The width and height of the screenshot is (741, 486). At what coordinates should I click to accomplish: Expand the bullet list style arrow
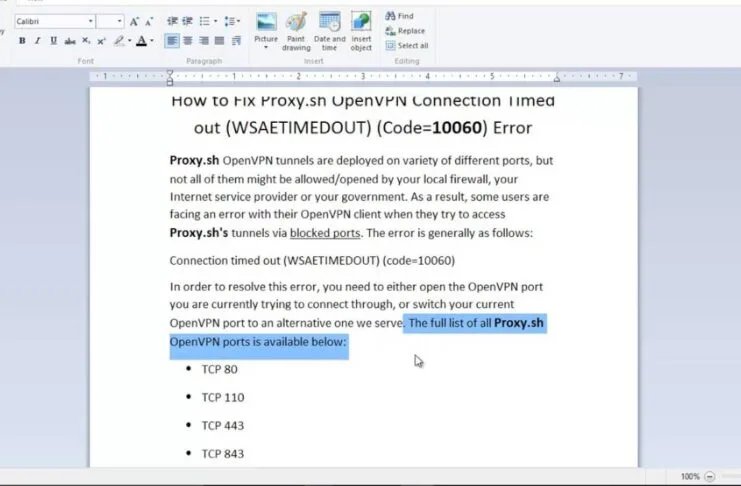pyautogui.click(x=215, y=21)
